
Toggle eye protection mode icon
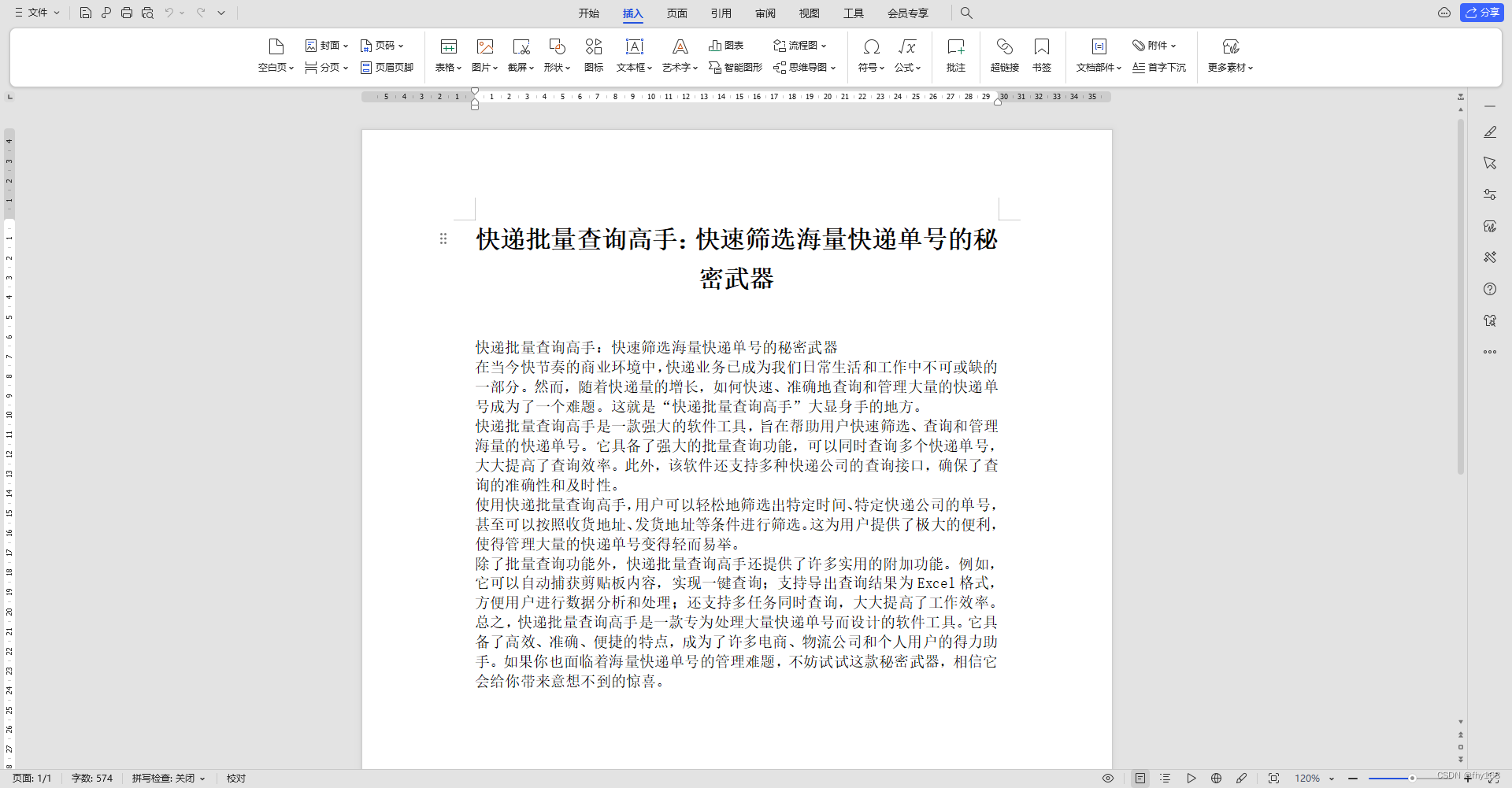click(1108, 779)
